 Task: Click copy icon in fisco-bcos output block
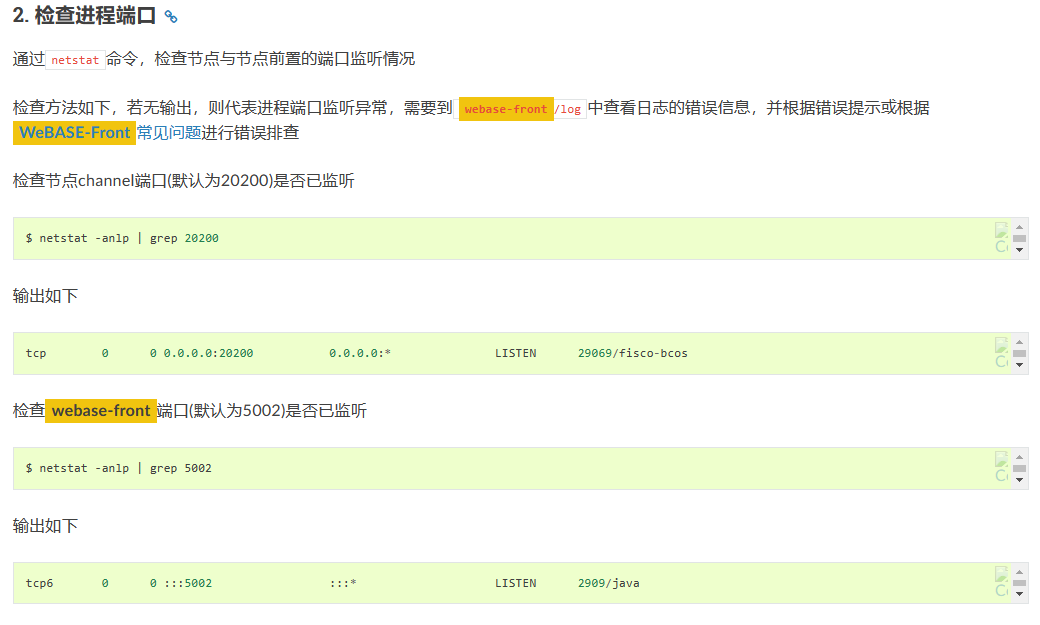point(1001,353)
